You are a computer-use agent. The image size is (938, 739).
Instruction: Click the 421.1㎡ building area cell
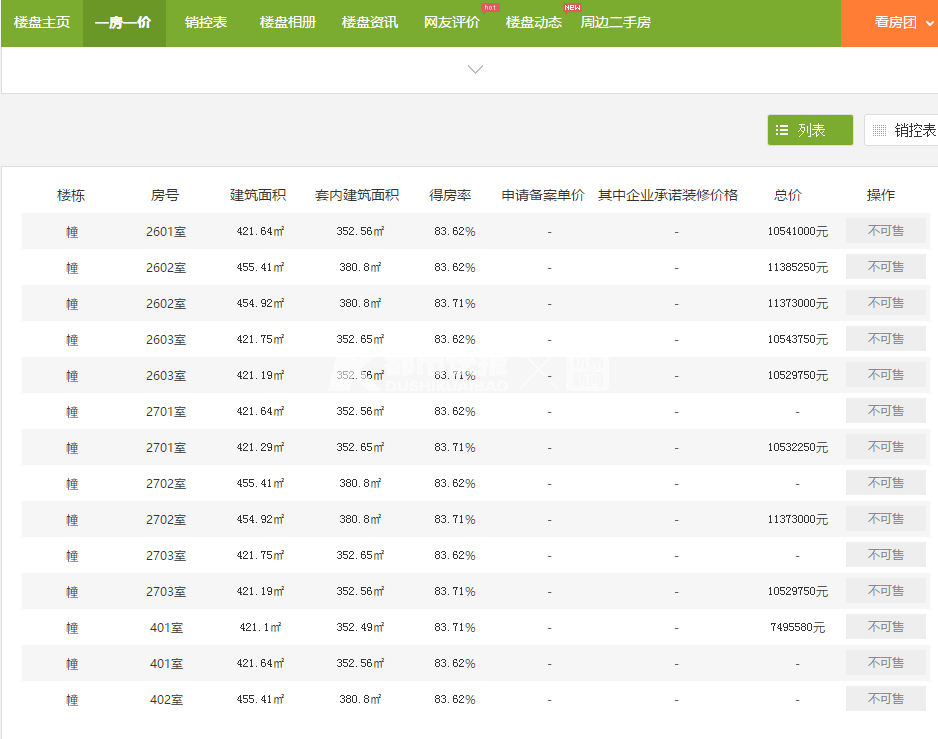click(x=260, y=627)
